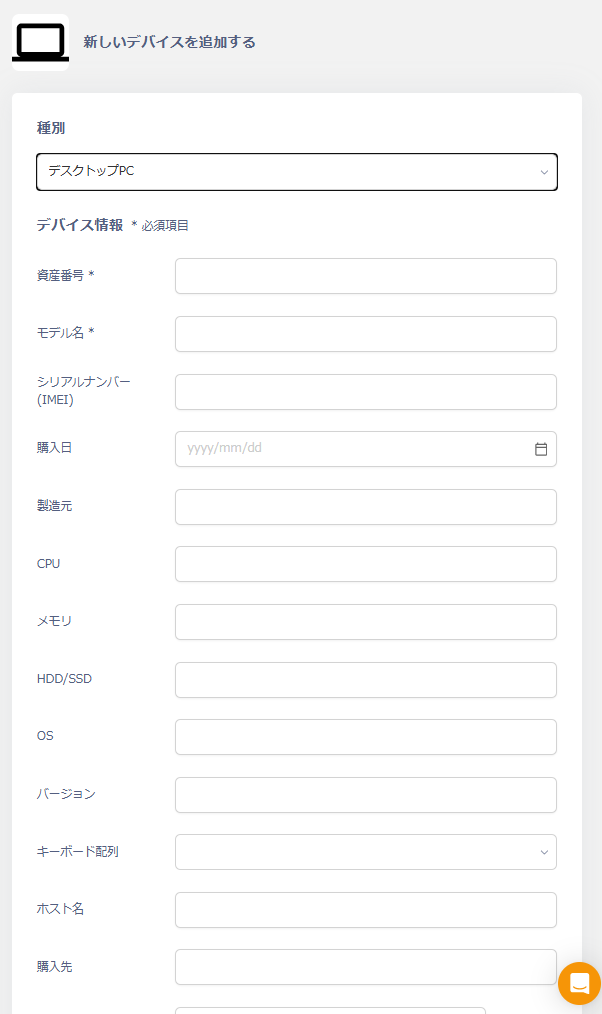Click the デバイス情報 section label

[80, 225]
